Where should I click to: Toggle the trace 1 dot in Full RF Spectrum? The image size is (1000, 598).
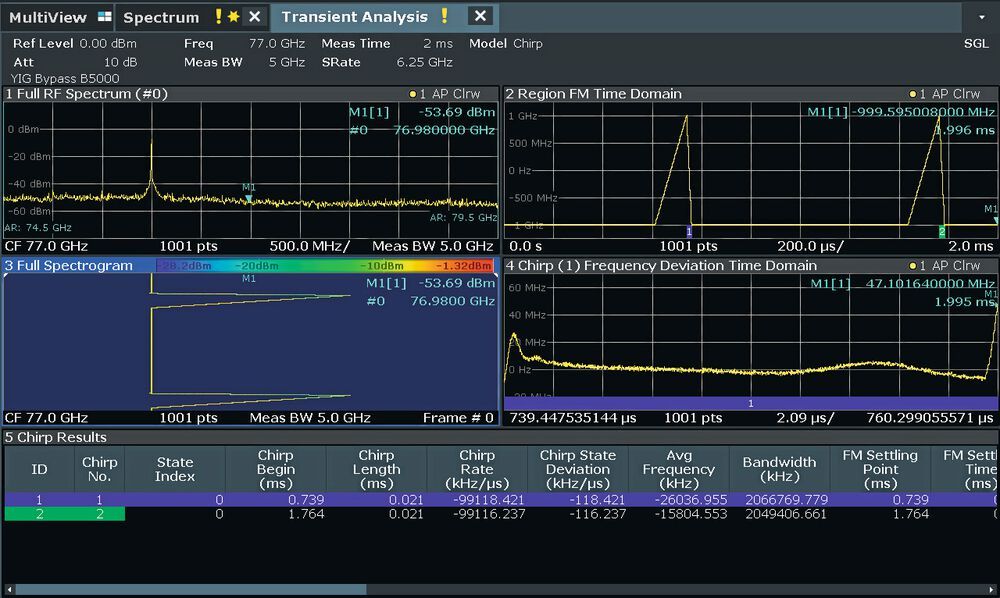[x=411, y=93]
